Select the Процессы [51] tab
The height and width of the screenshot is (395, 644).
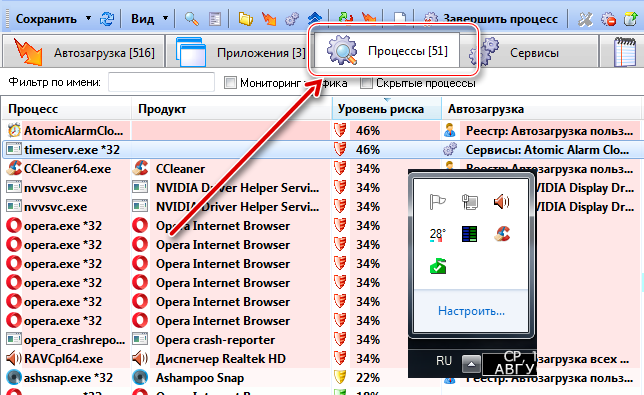[387, 51]
